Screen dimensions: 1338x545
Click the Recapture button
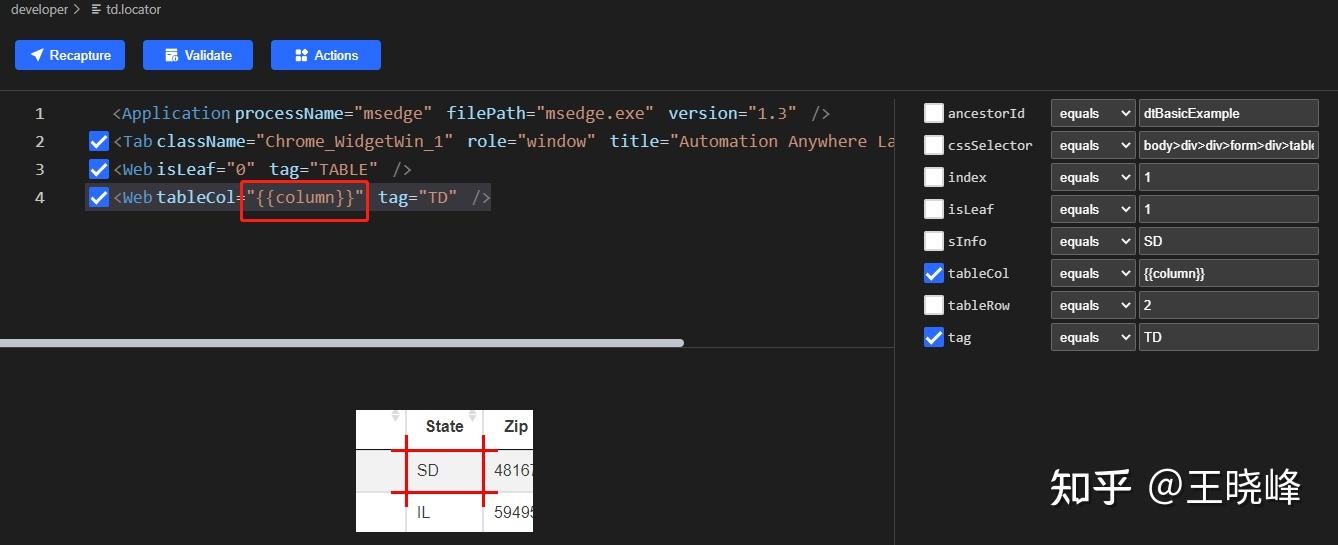click(70, 55)
